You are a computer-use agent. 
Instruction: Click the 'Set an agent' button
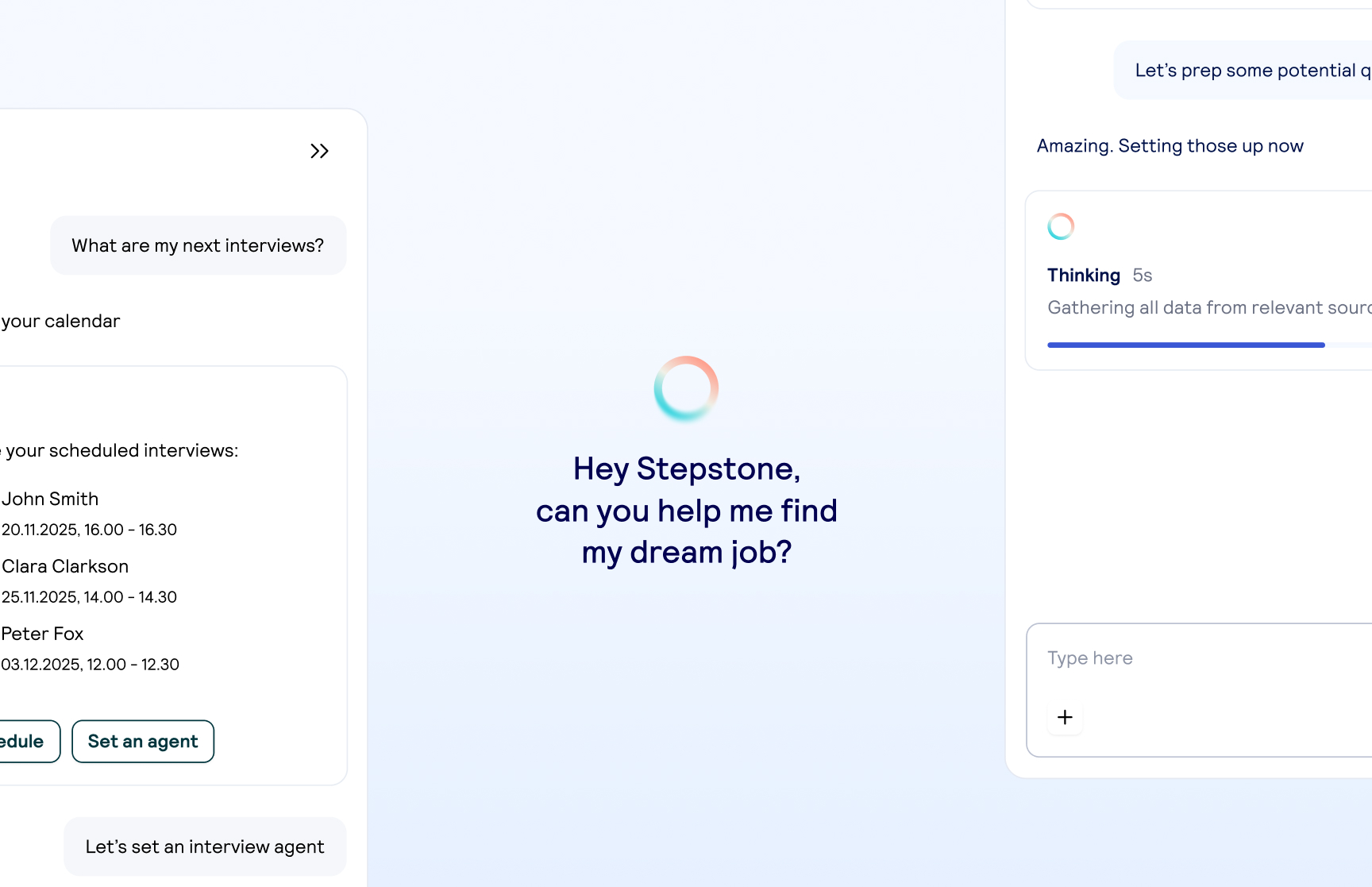click(143, 742)
